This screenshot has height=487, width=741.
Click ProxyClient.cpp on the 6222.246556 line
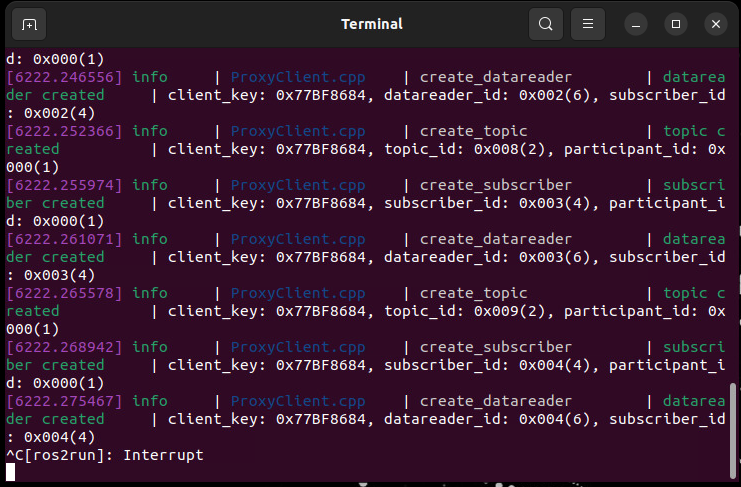298,77
